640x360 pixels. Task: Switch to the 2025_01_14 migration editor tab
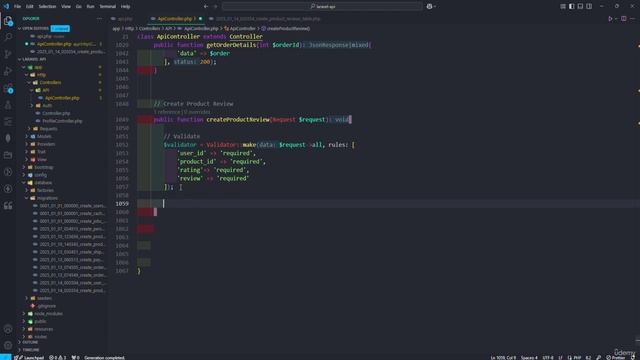click(x=268, y=19)
